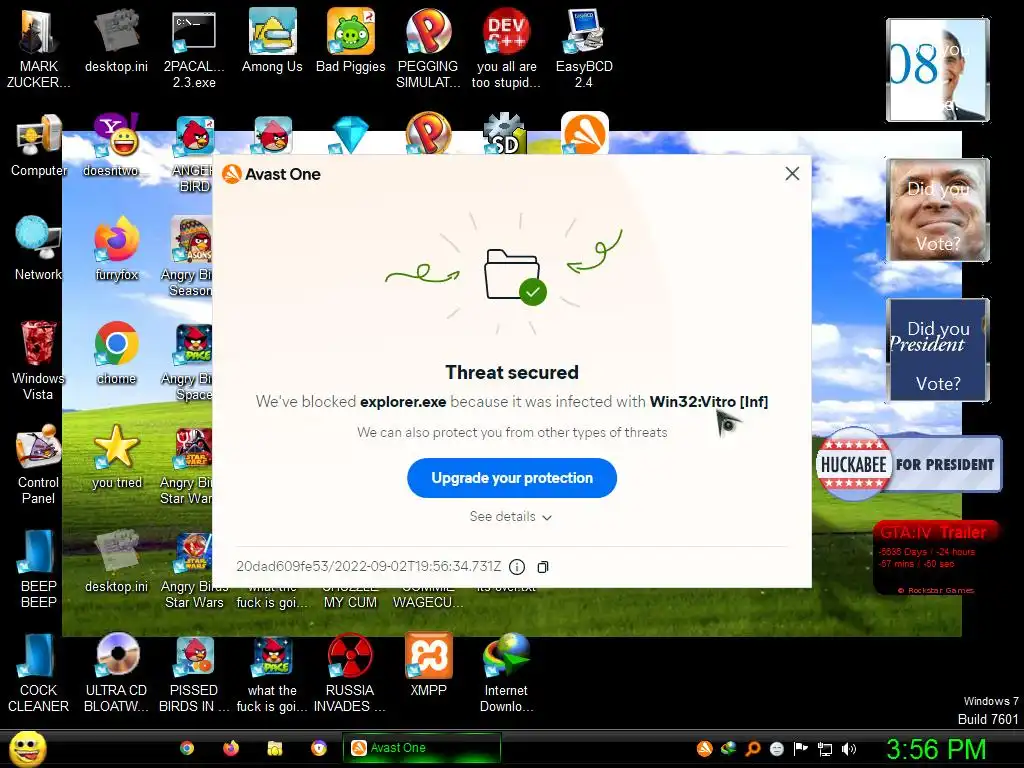This screenshot has width=1024, height=768.
Task: Open the COCK CLEANER desktop icon
Action: (38, 671)
